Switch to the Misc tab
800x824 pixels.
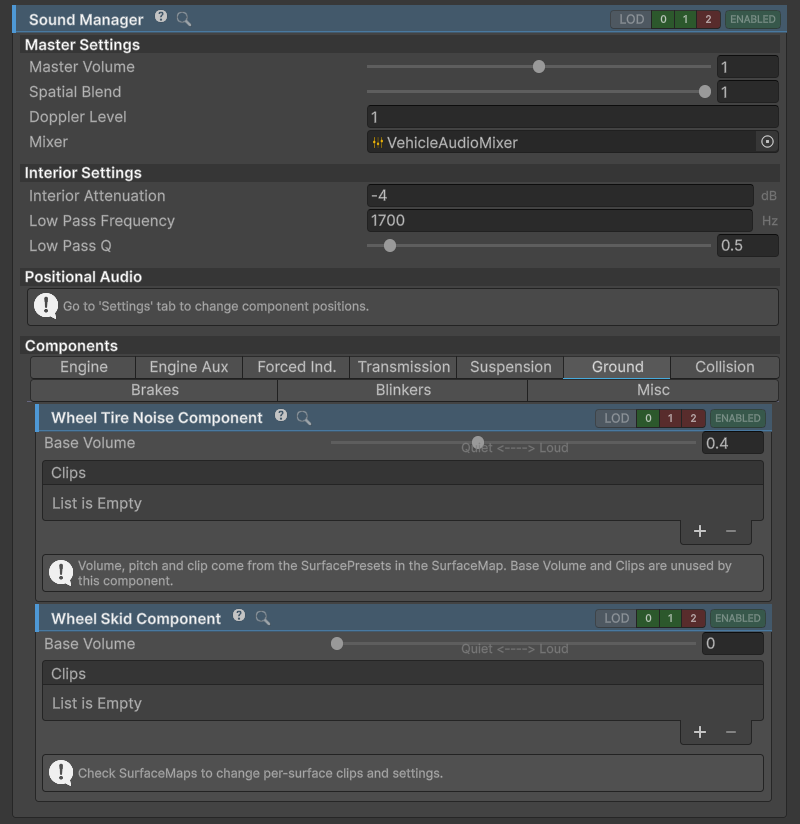click(653, 390)
